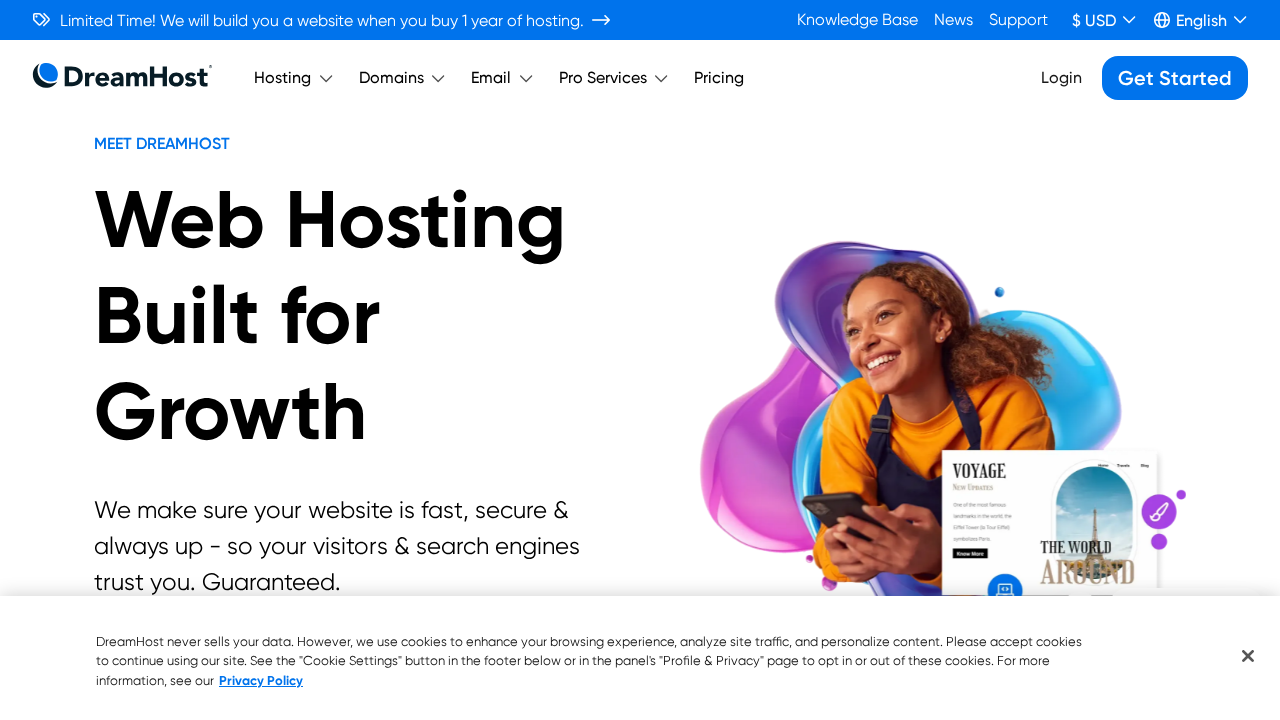
Task: Open the Support page
Action: [1018, 19]
